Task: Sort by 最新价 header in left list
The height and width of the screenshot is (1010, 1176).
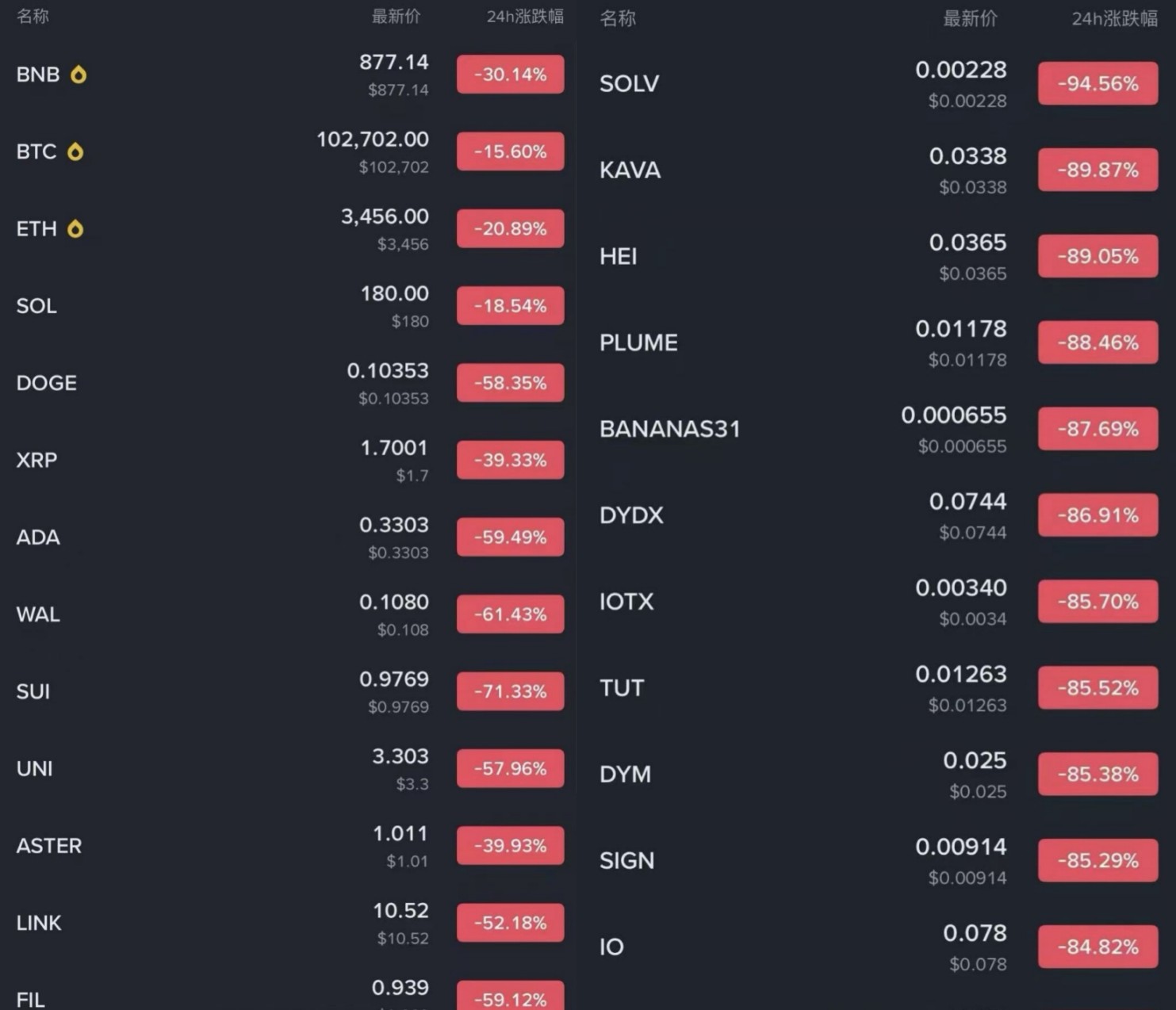Action: [x=396, y=17]
